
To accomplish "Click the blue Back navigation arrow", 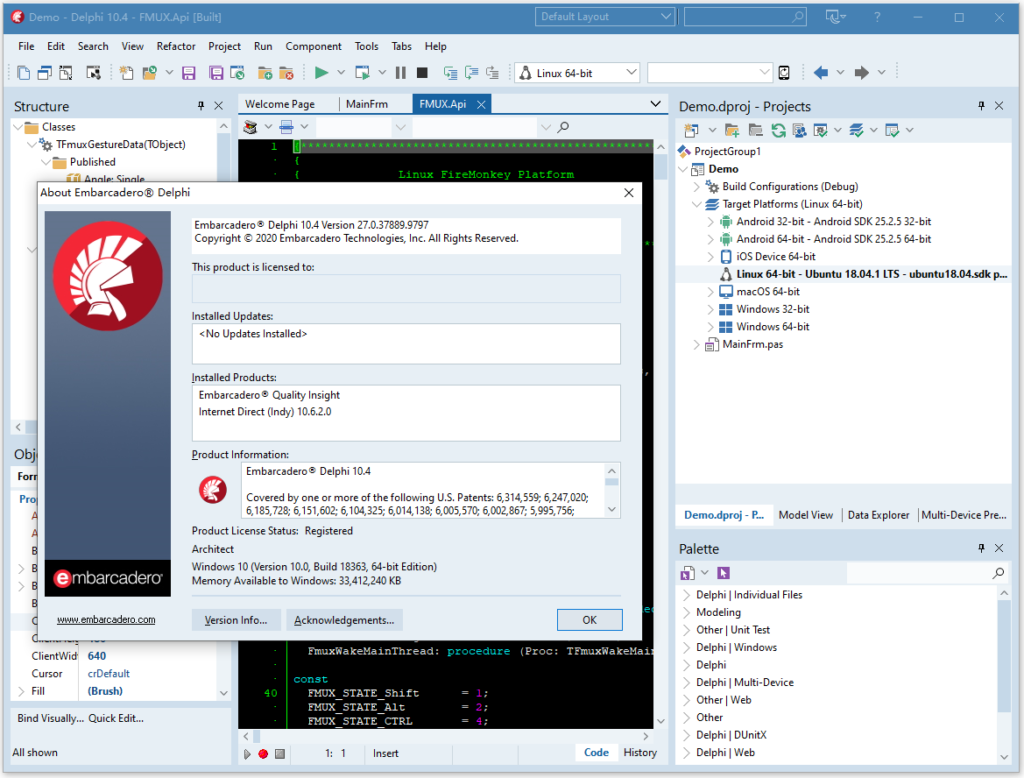I will tap(821, 73).
